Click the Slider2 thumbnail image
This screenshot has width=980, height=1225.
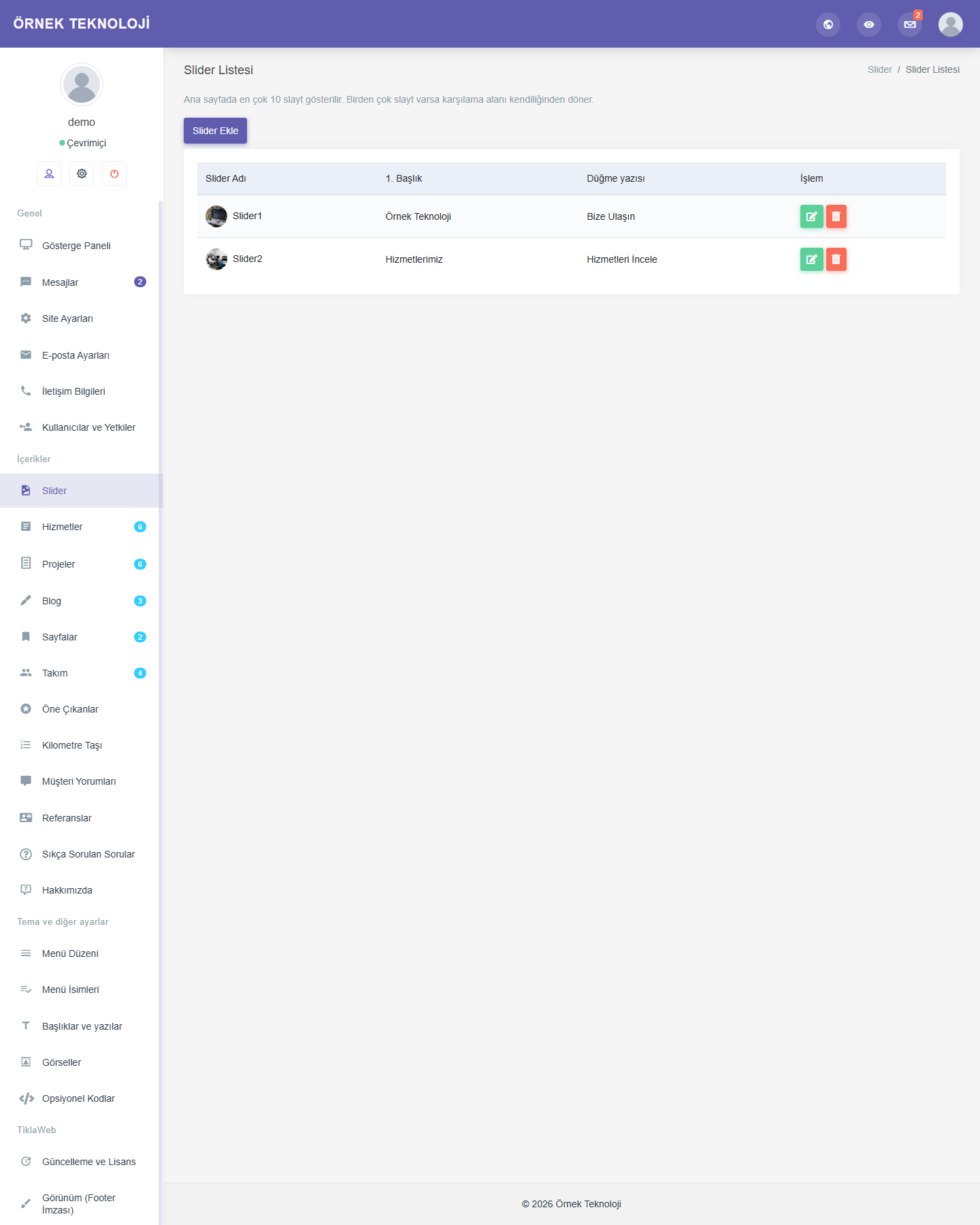click(x=216, y=259)
